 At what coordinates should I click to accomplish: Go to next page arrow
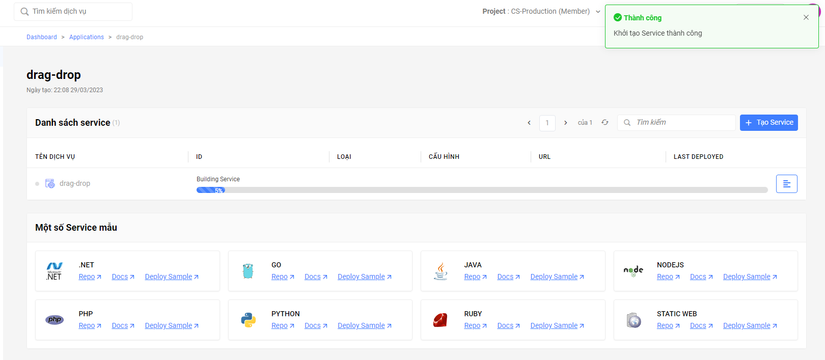tap(566, 123)
